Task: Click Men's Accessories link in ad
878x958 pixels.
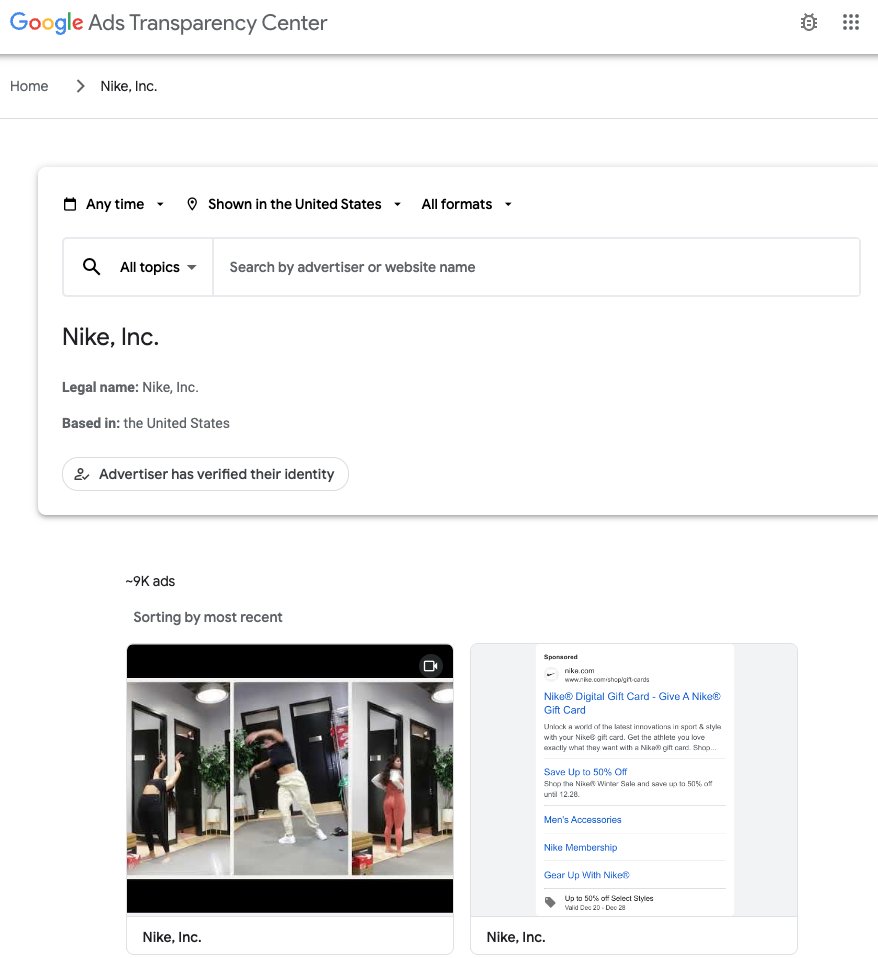Action: click(x=582, y=820)
